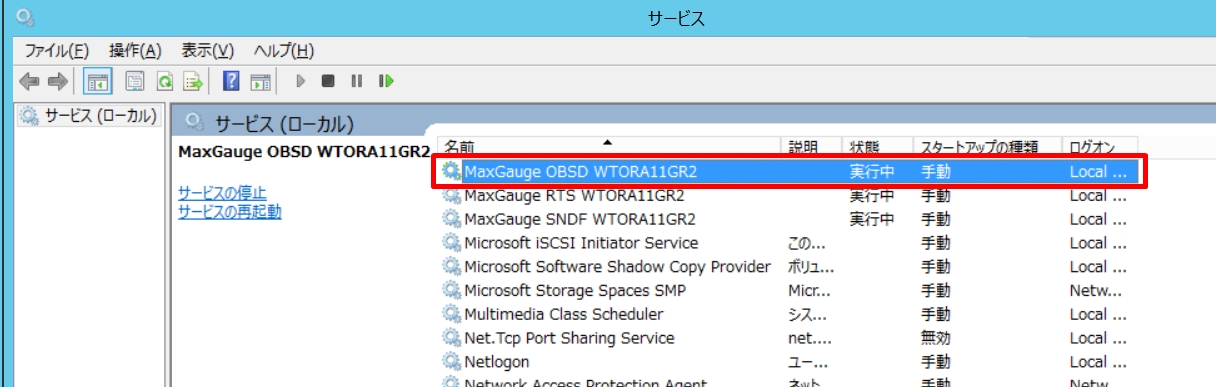This screenshot has width=1216, height=387.
Task: Open the ヘルプ(H) menu
Action: (x=284, y=51)
